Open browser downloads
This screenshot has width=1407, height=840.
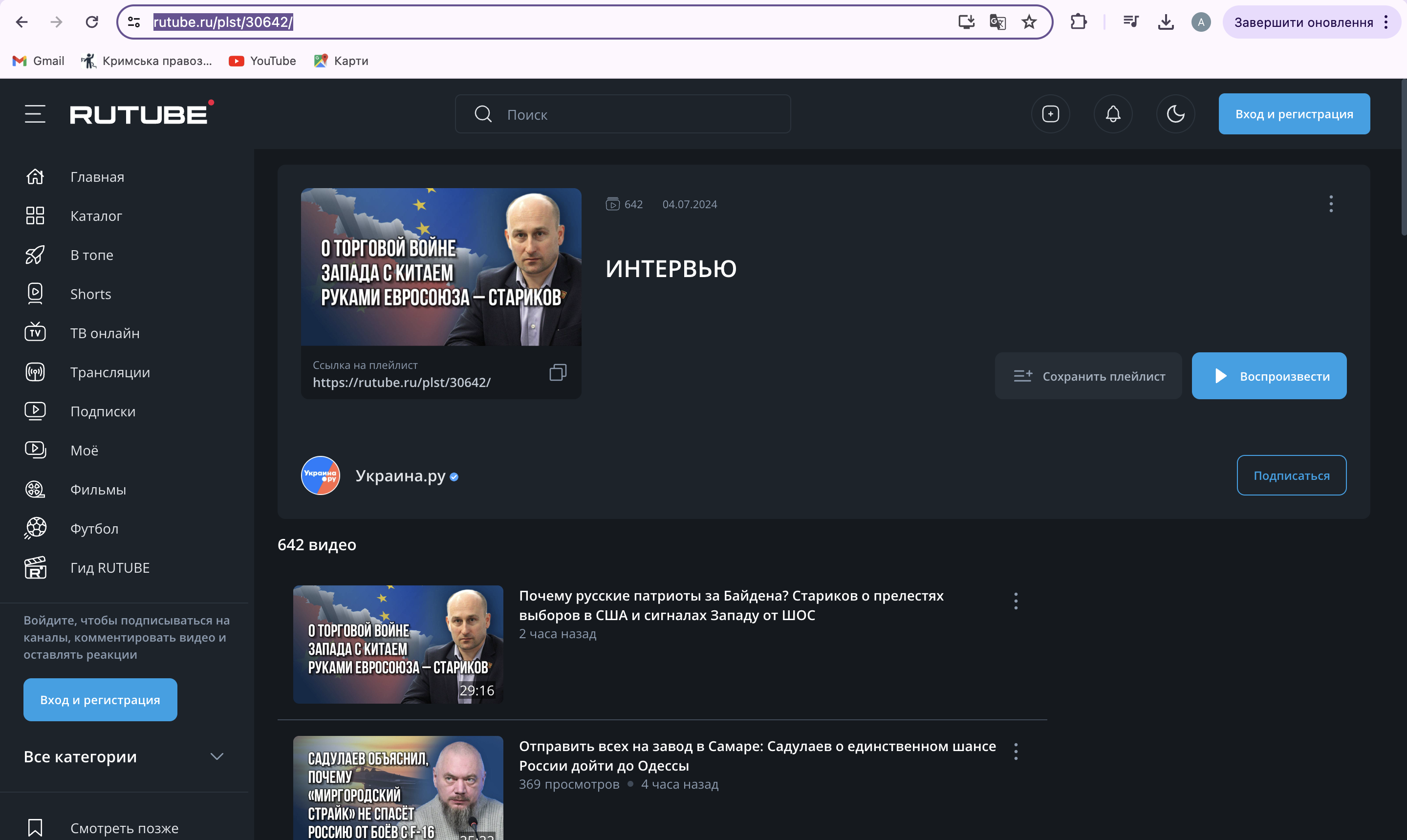point(1166,22)
